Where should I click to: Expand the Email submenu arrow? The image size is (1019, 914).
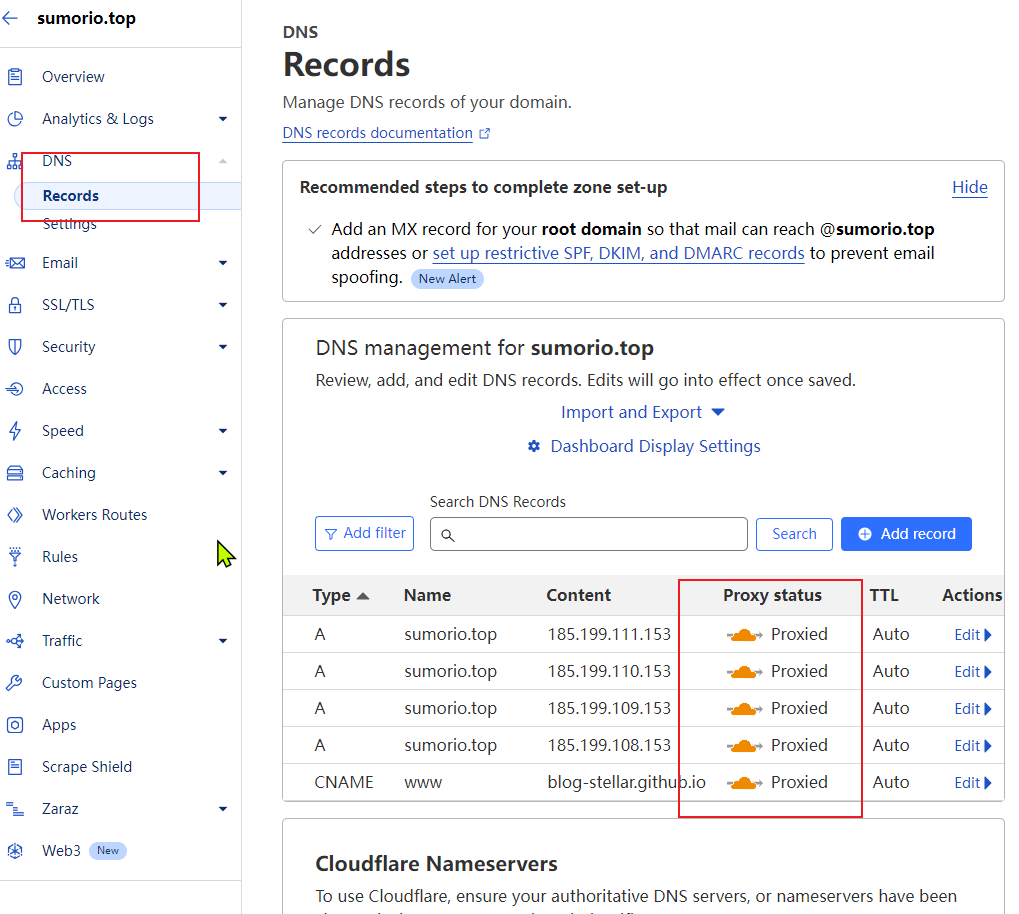[223, 263]
